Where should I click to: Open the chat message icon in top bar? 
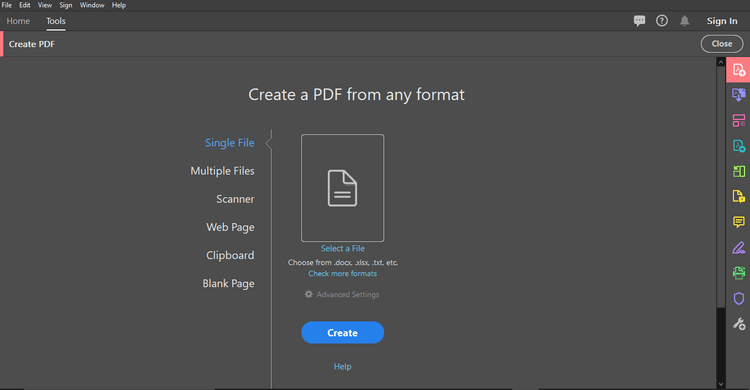point(639,21)
